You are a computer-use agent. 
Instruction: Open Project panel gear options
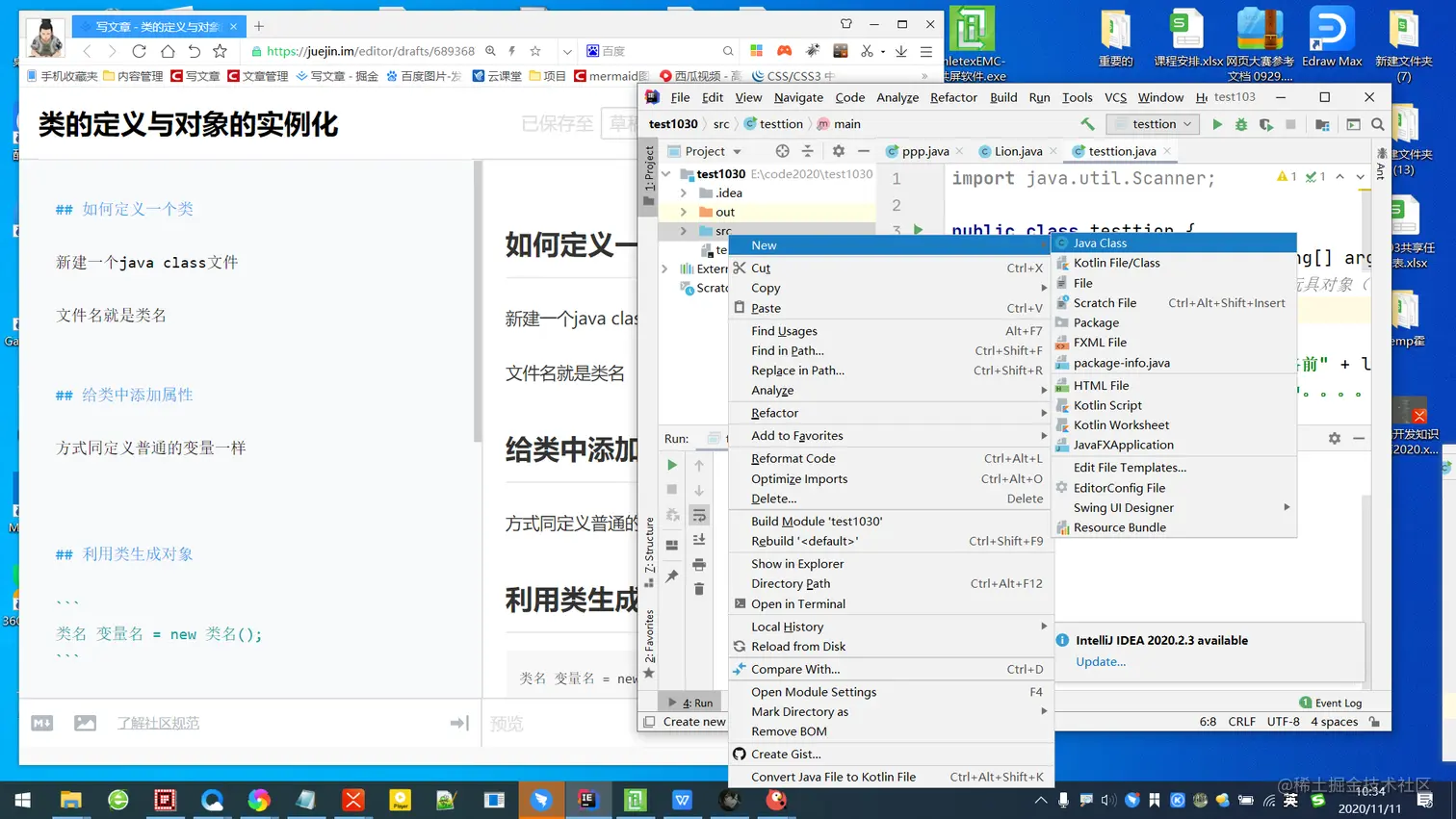point(839,151)
